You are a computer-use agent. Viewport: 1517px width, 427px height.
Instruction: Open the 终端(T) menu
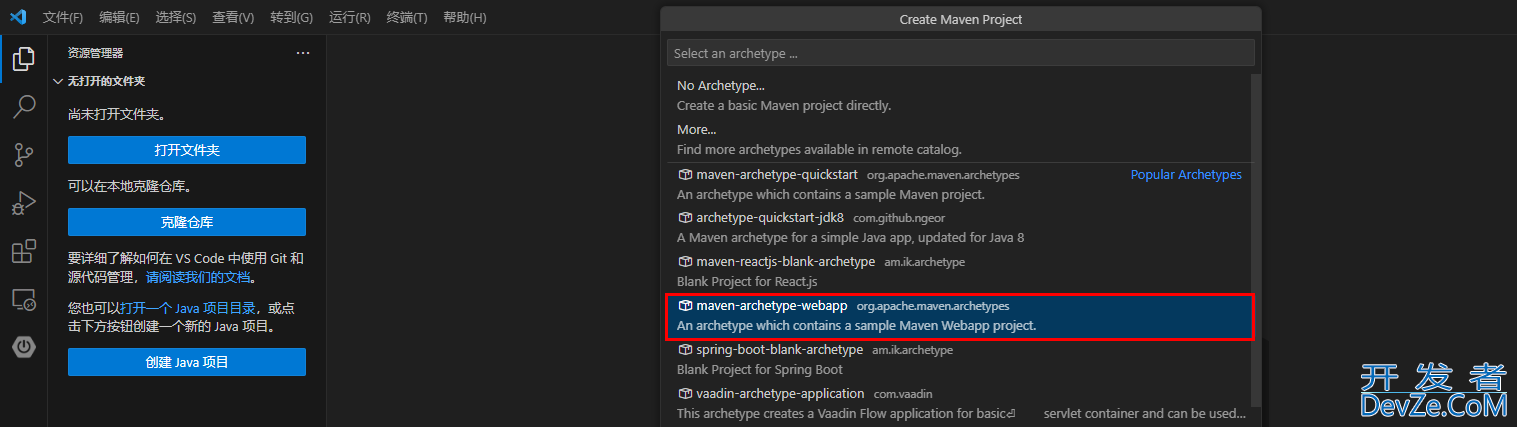point(407,18)
